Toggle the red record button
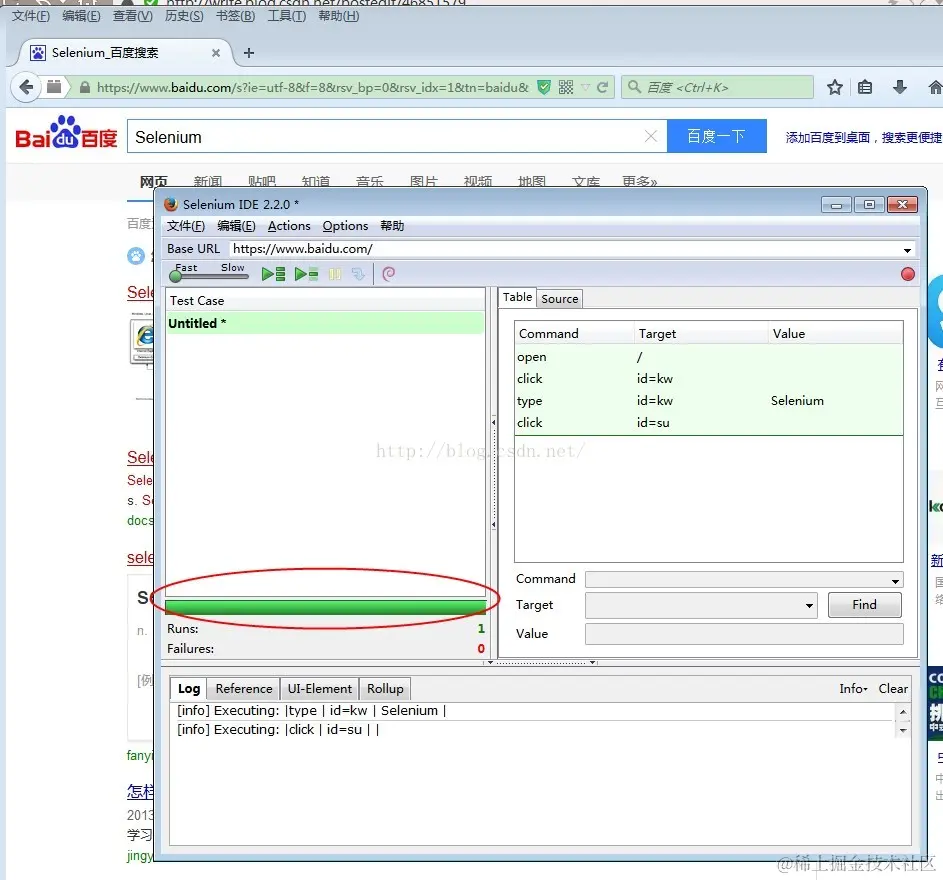 908,274
